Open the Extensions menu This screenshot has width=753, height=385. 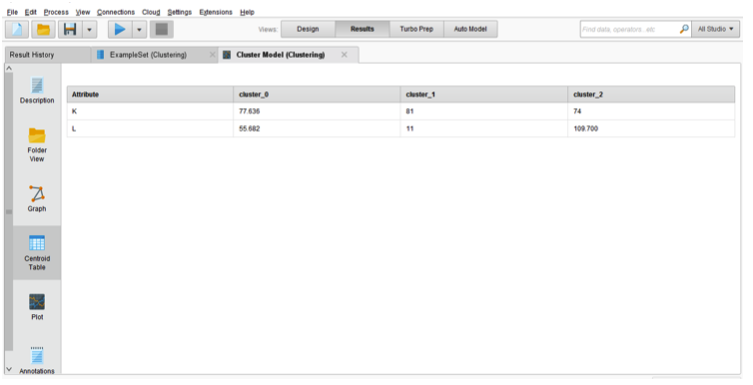coord(216,12)
